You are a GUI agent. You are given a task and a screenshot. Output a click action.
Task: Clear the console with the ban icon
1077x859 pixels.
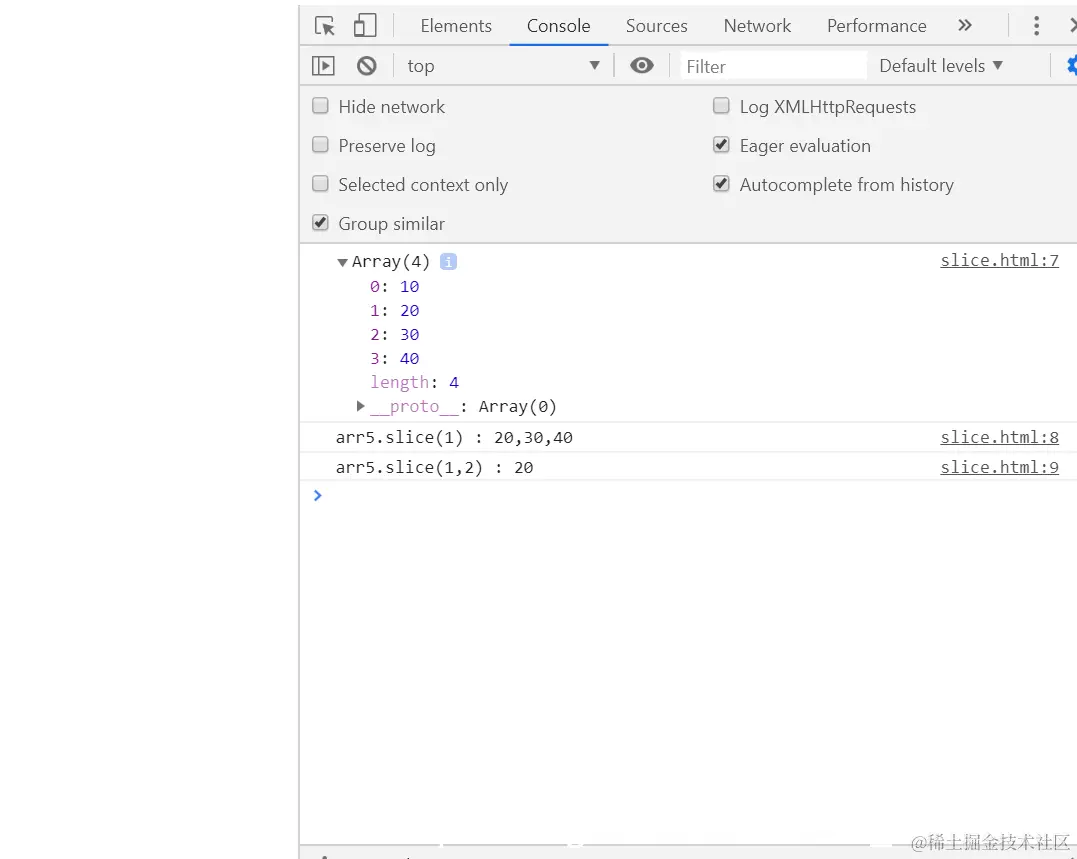tap(367, 66)
